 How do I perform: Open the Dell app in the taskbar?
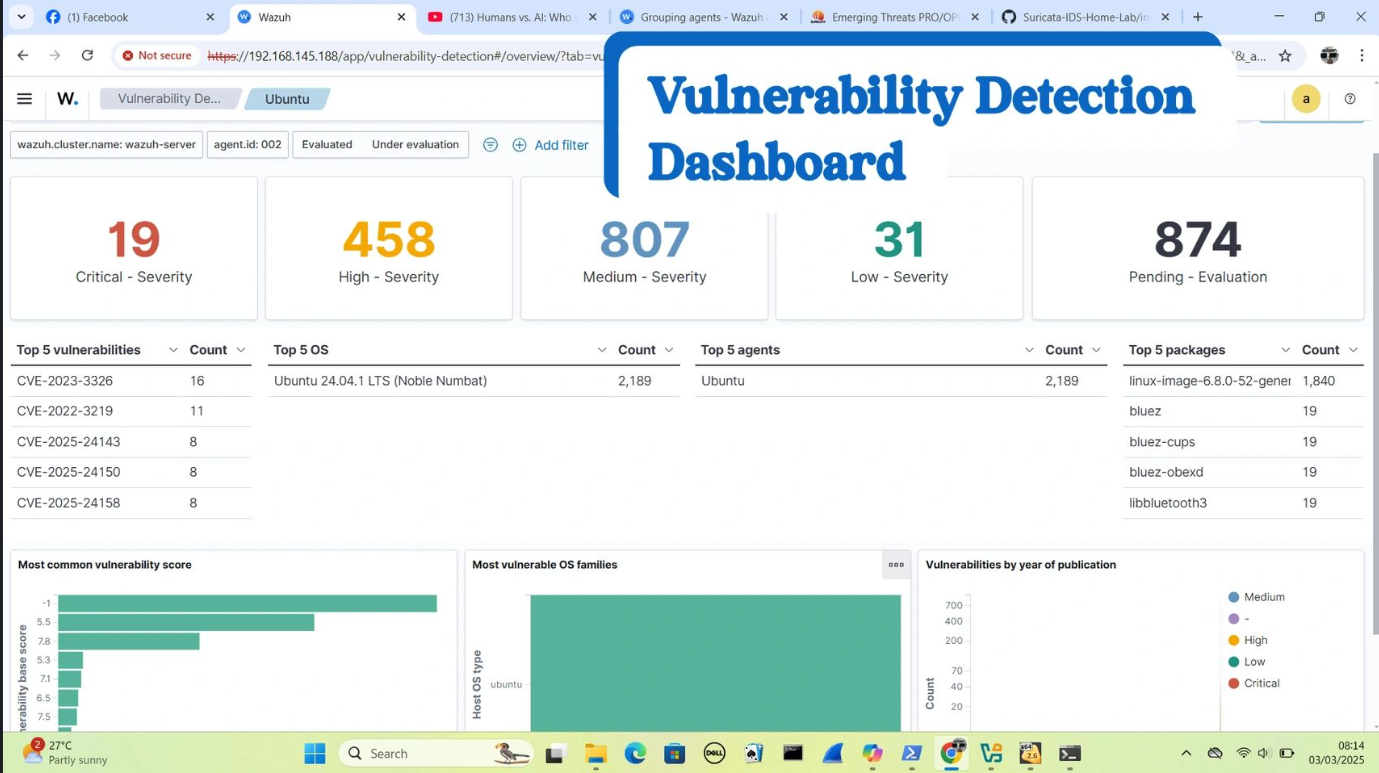714,753
